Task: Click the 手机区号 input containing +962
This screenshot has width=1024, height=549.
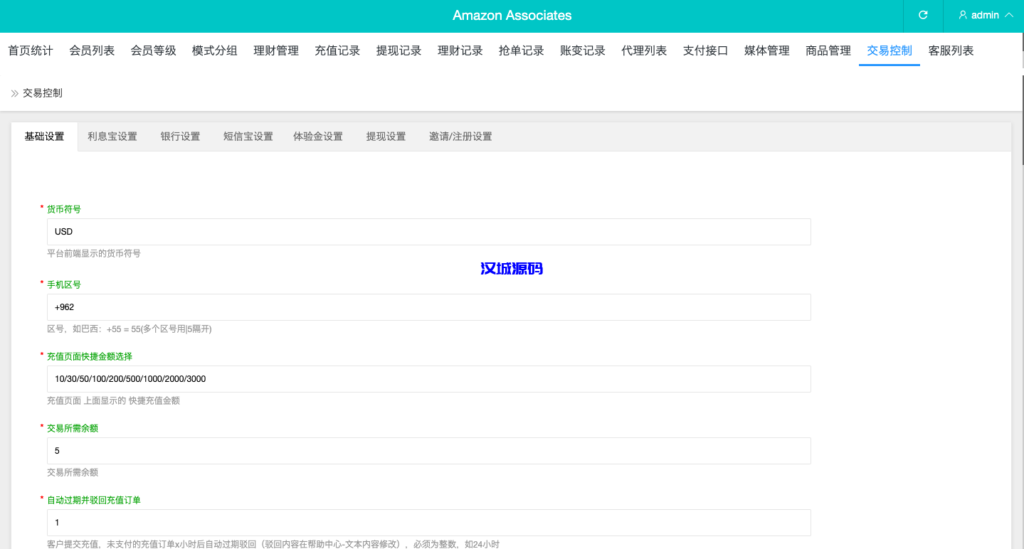Action: (429, 307)
